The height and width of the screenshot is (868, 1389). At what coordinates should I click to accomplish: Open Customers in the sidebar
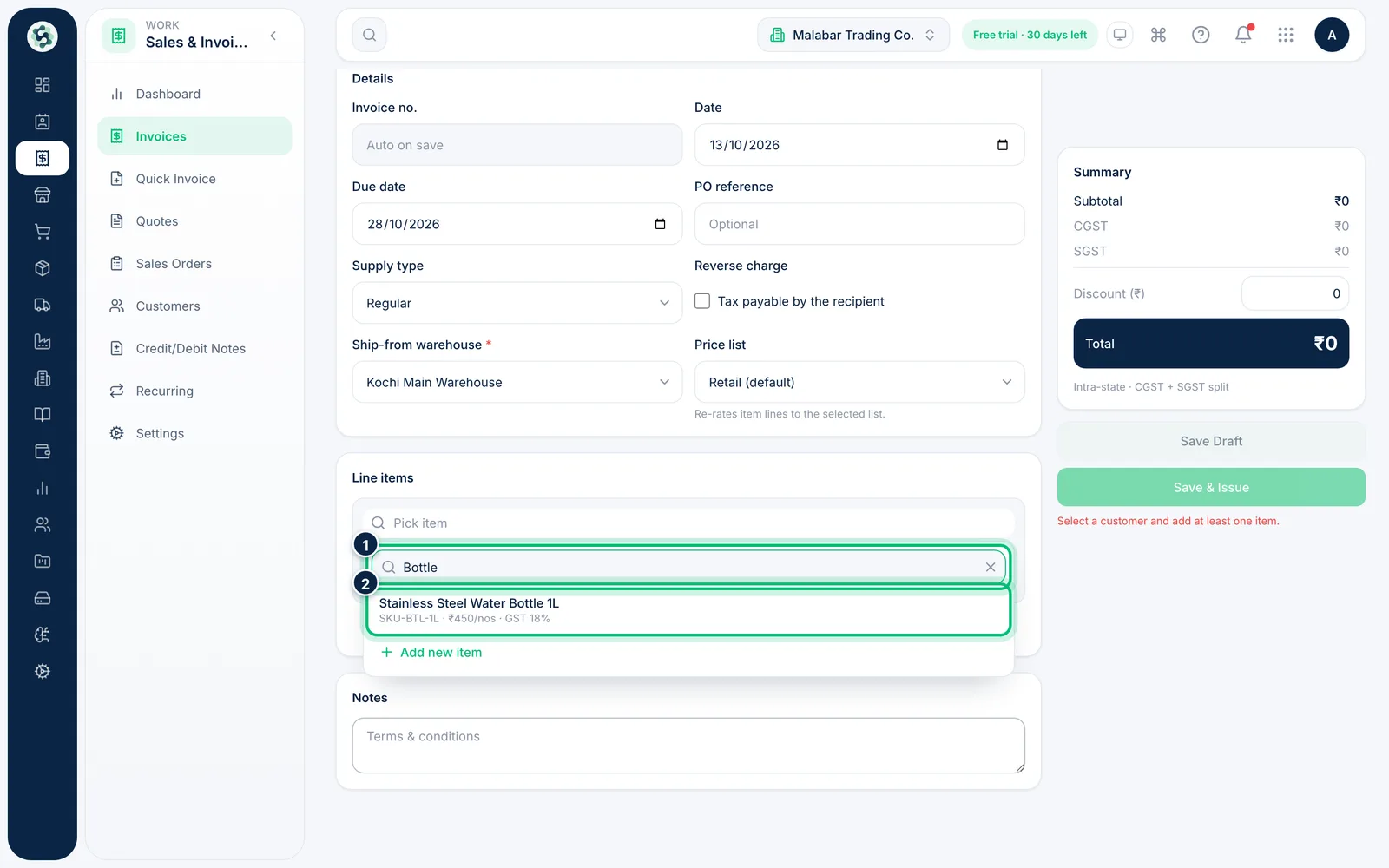pos(194,306)
